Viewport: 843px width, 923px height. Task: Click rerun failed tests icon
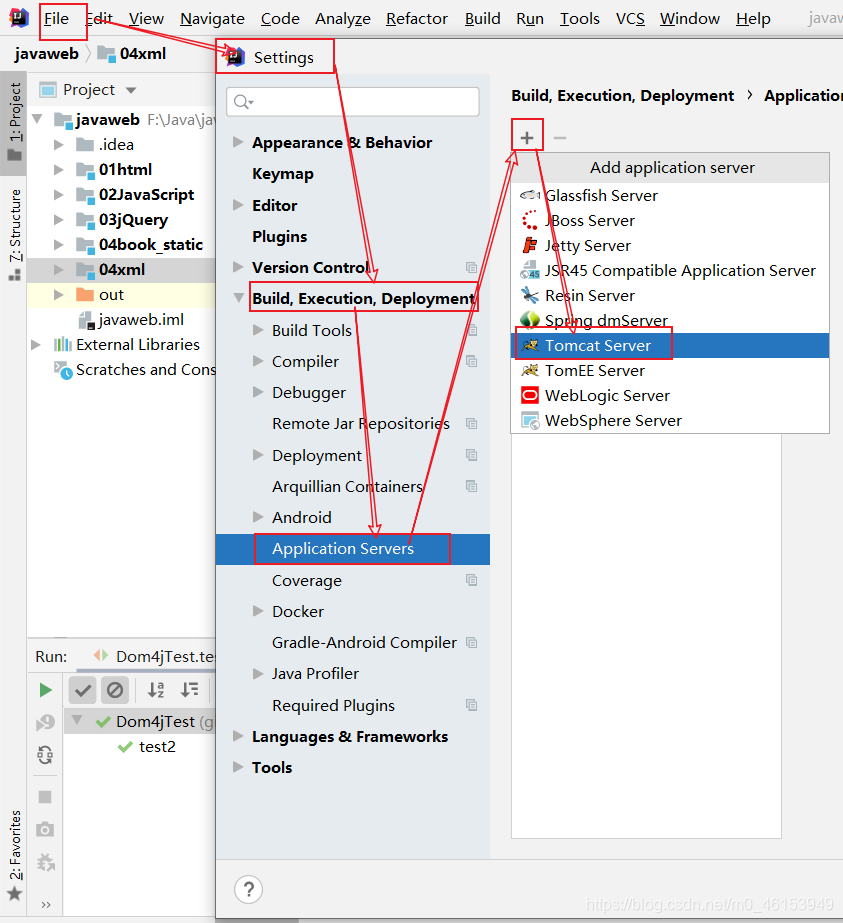tap(45, 722)
